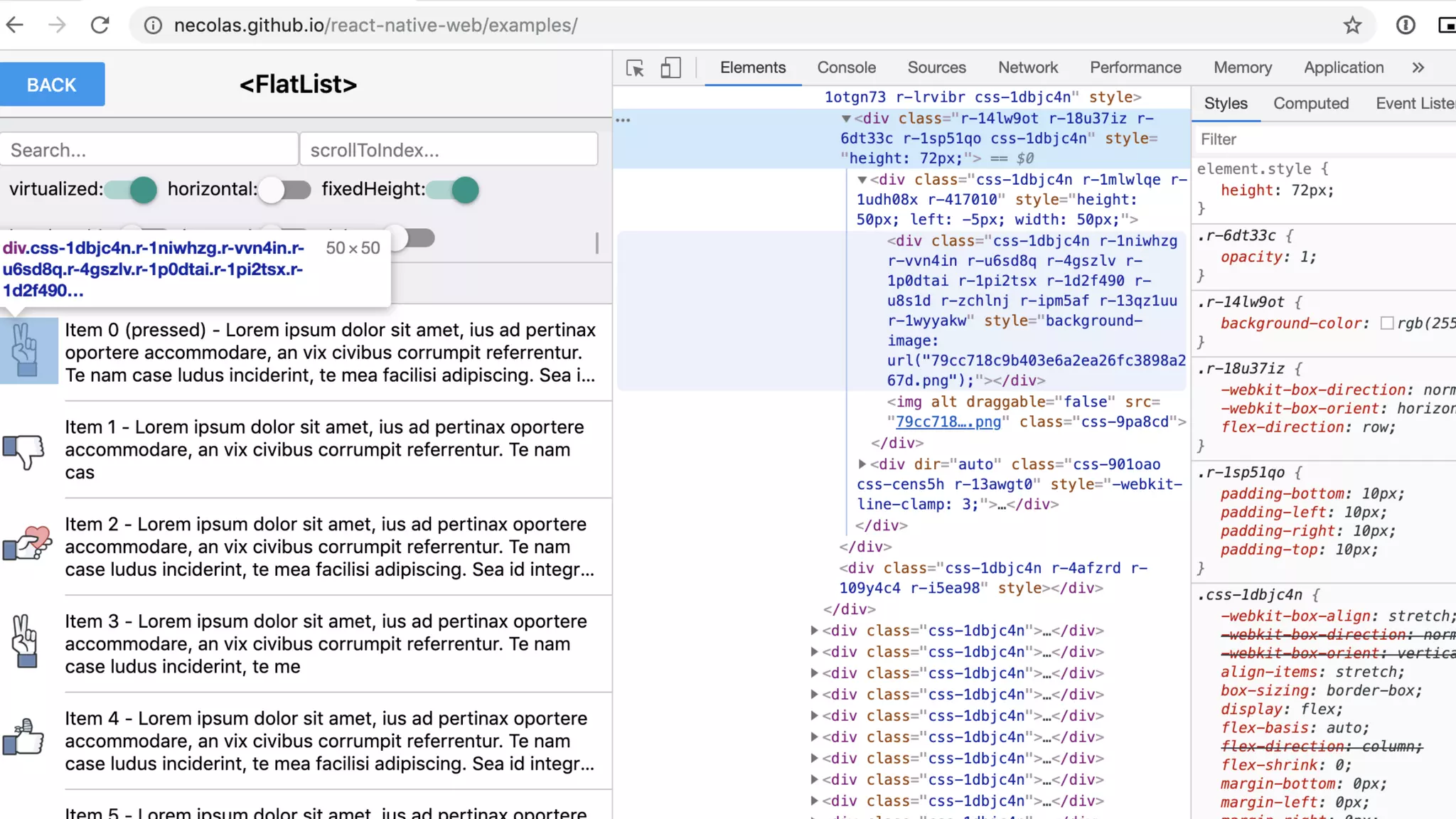Enable the horizontal switch
1456x819 pixels.
click(284, 190)
